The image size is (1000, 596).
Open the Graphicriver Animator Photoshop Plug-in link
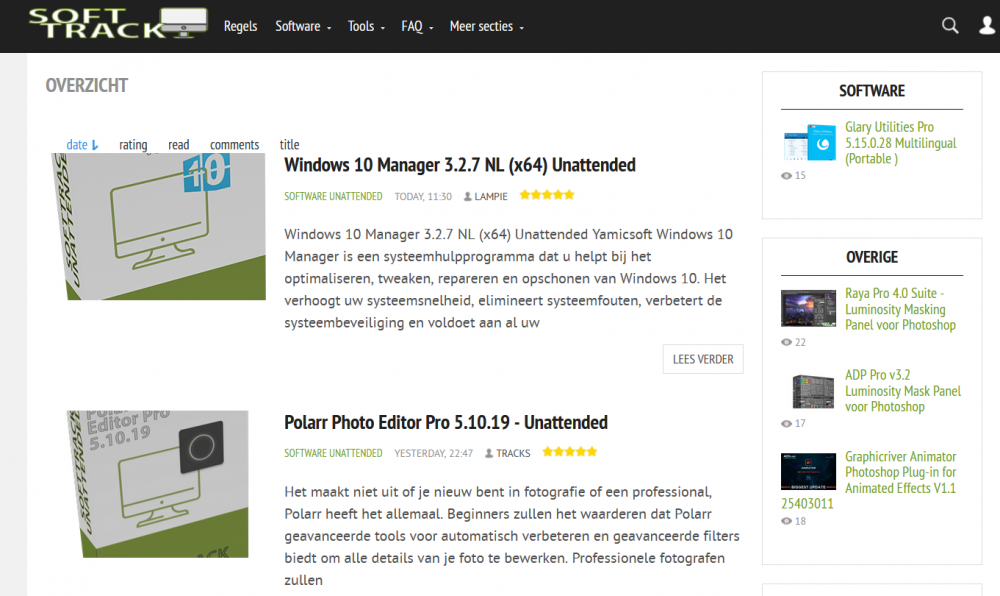click(x=900, y=472)
